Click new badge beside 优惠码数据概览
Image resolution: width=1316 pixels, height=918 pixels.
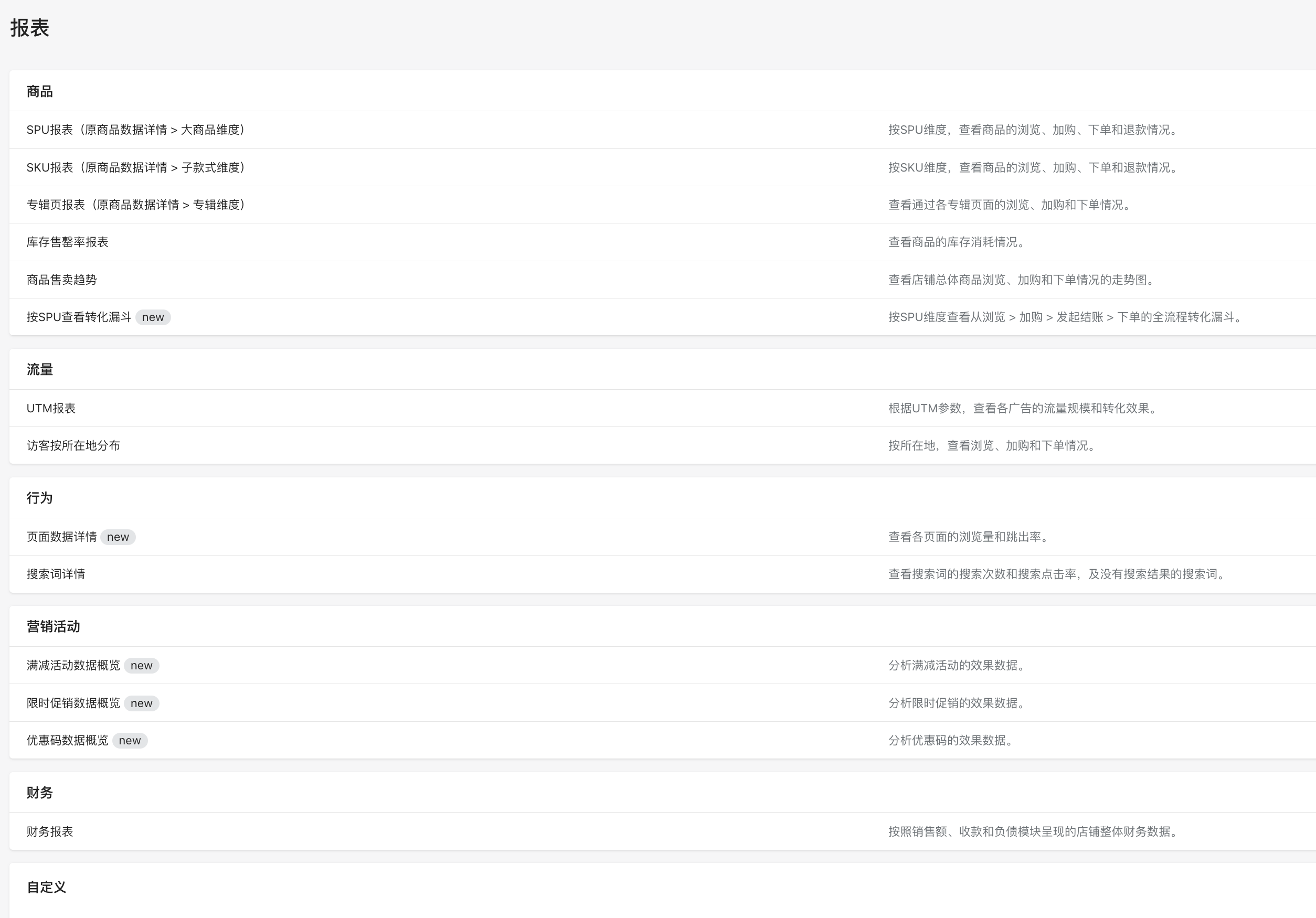pyautogui.click(x=130, y=741)
